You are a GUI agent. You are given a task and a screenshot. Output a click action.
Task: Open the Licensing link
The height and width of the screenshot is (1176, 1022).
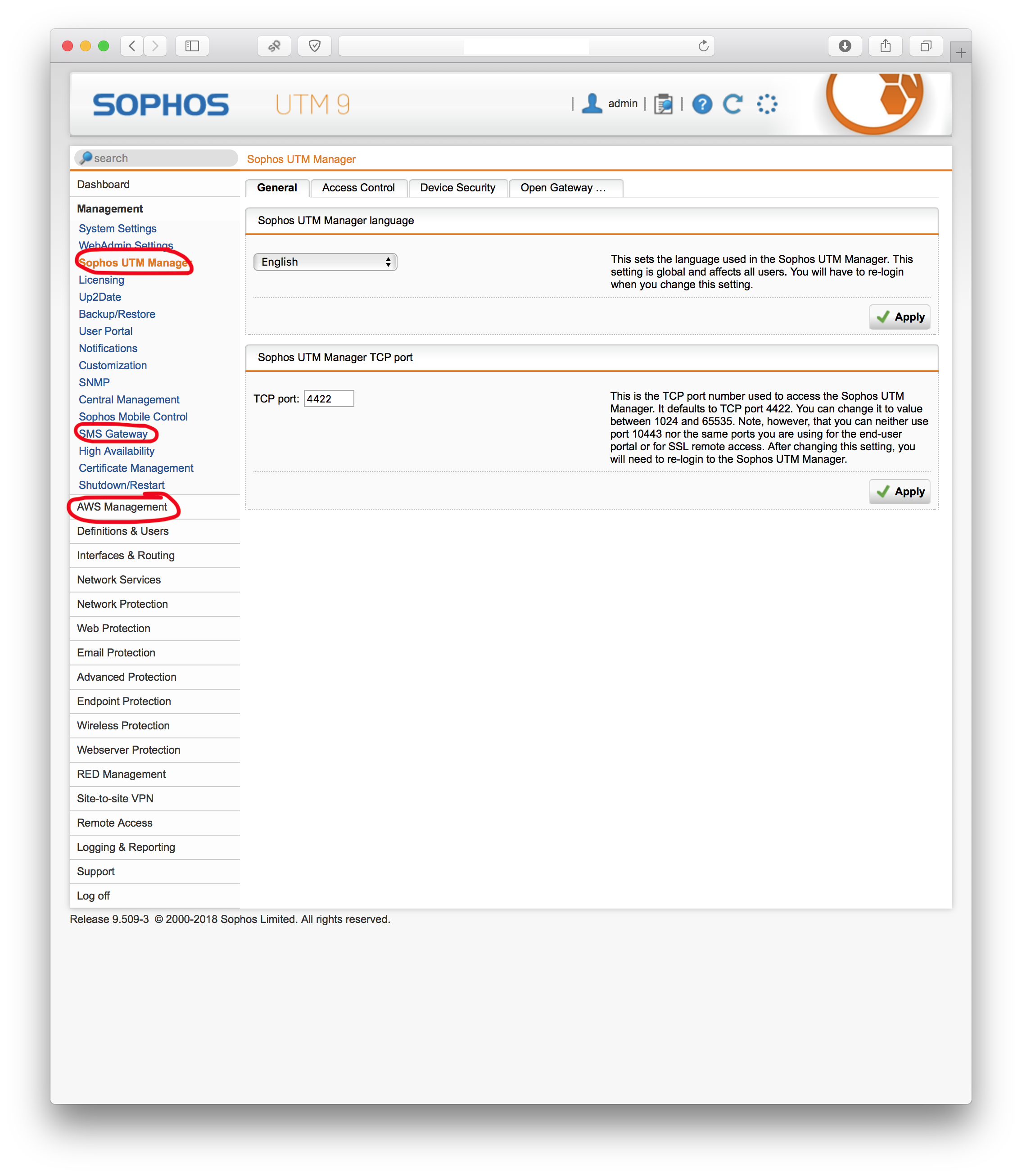[101, 280]
